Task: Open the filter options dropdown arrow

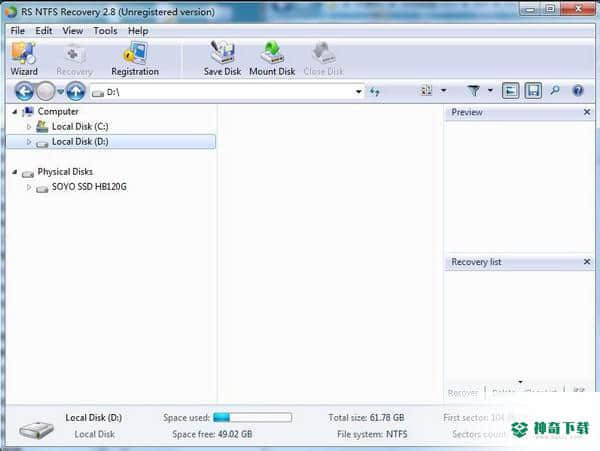Action: pyautogui.click(x=490, y=91)
